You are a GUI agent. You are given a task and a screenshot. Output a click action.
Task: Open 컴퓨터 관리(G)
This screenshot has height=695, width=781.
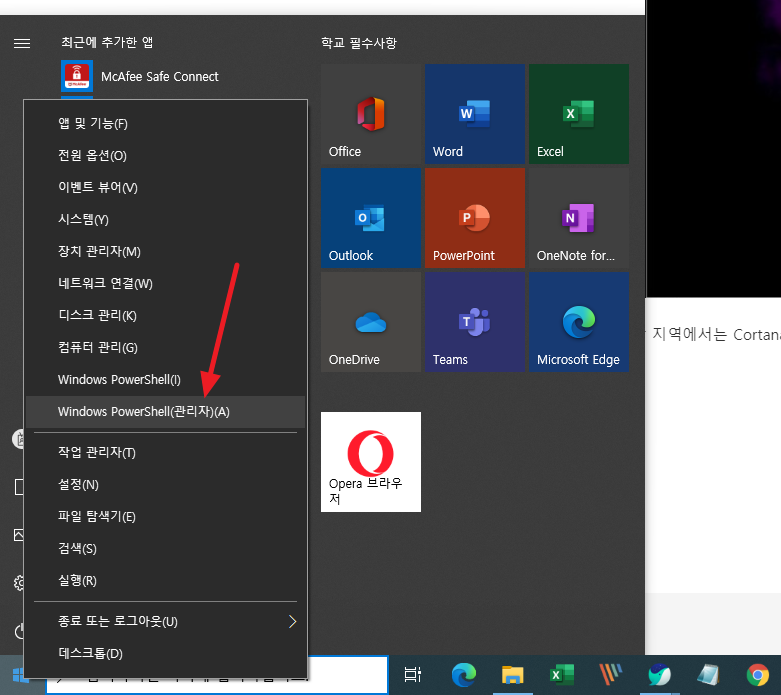165,347
